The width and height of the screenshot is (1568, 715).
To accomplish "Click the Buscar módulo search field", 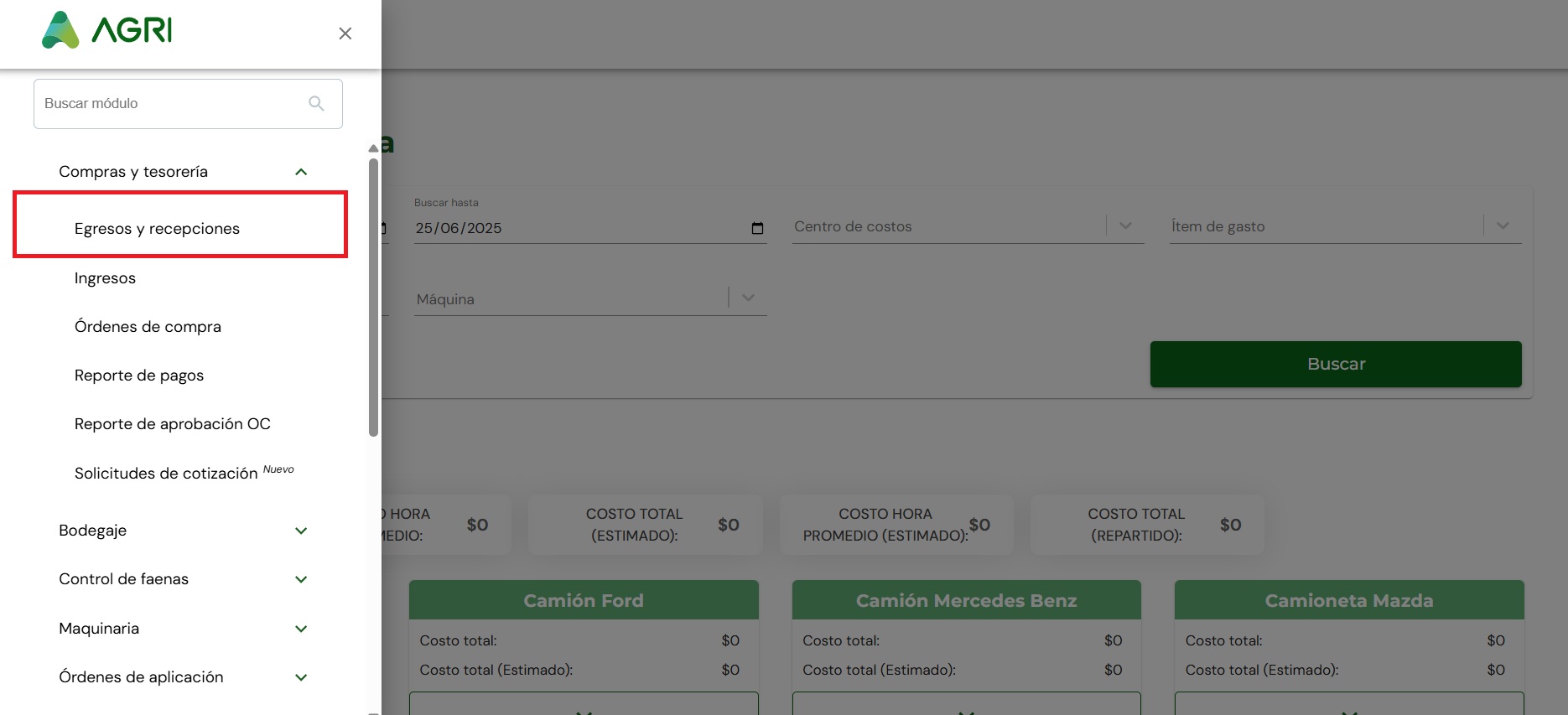I will tap(188, 104).
